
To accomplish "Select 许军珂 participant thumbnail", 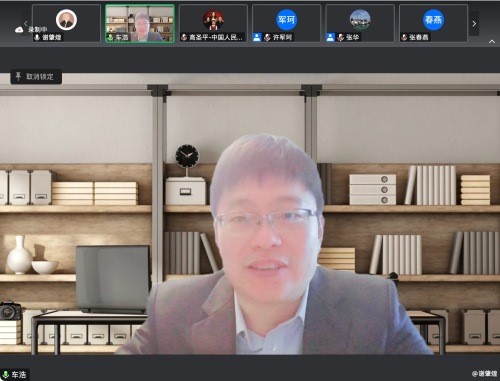I will tap(287, 23).
